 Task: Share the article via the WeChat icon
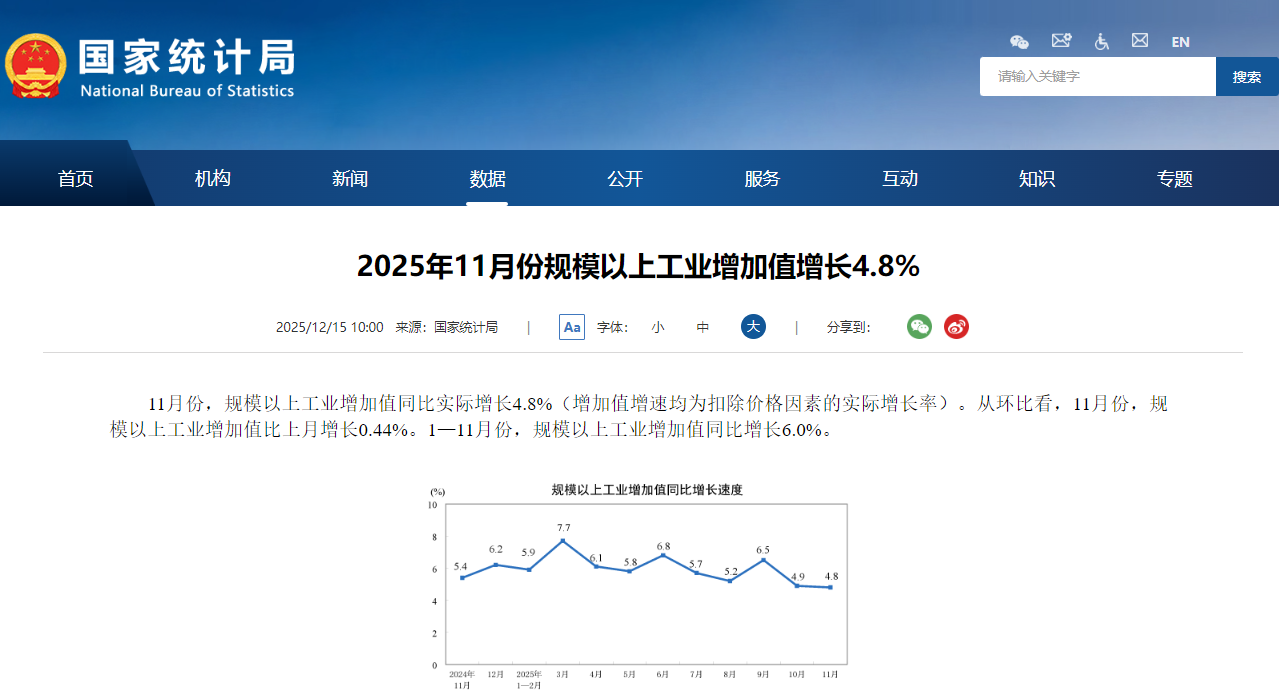pyautogui.click(x=919, y=326)
